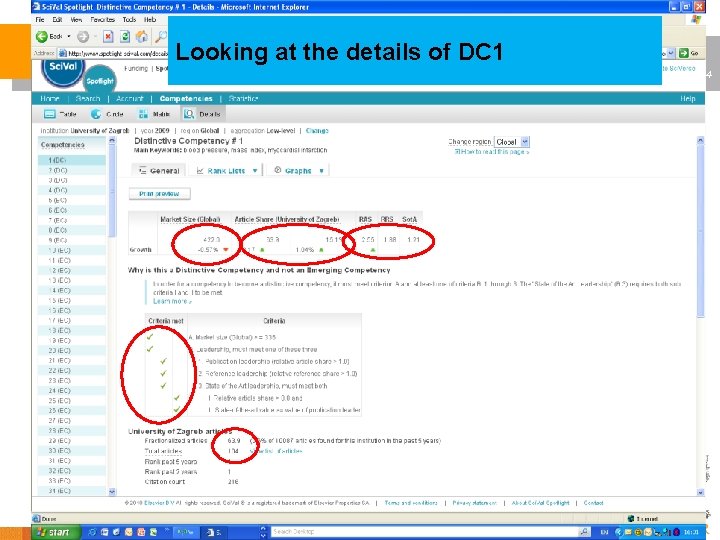720x540 pixels.
Task: Click the Change link in the filter bar
Action: 317,131
